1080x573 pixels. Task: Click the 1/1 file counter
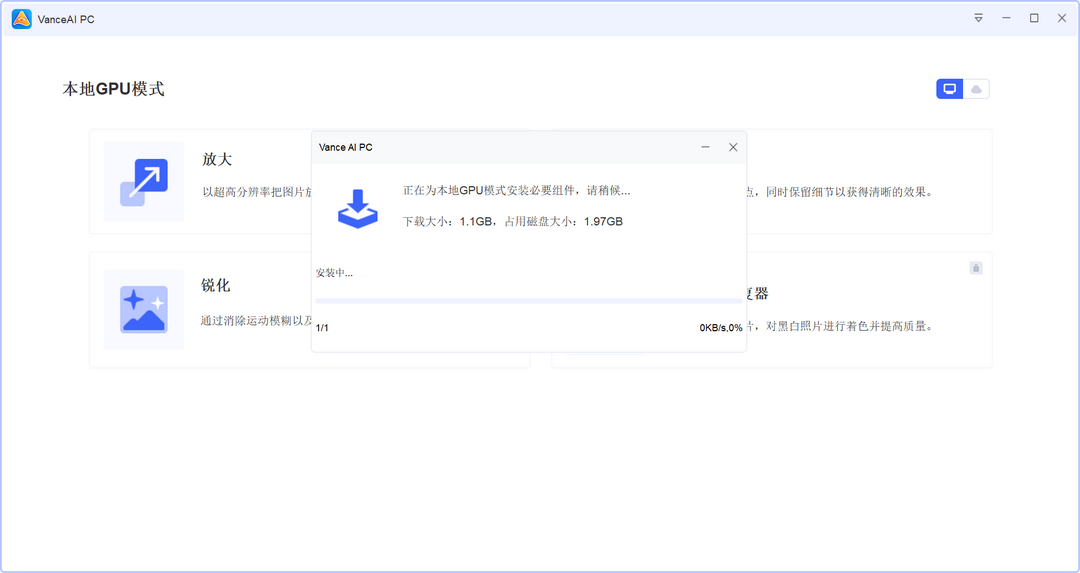322,328
